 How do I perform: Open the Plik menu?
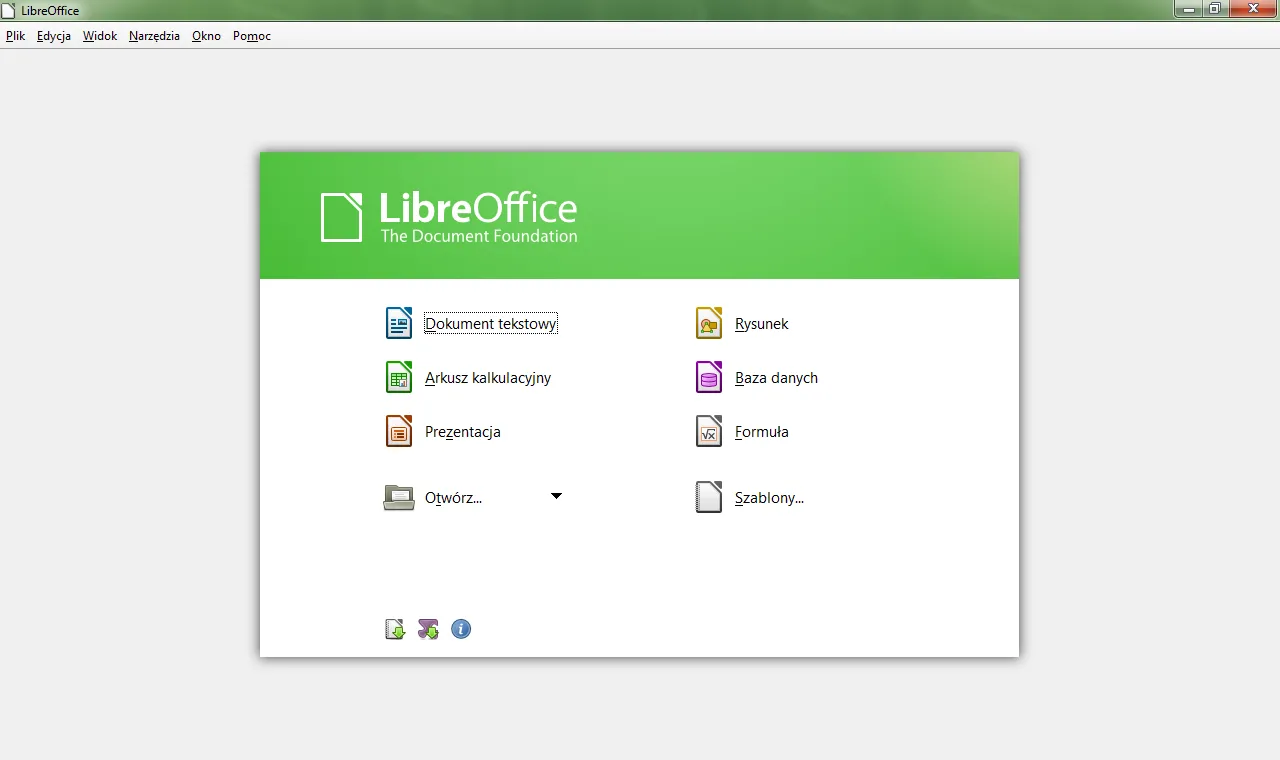point(15,36)
